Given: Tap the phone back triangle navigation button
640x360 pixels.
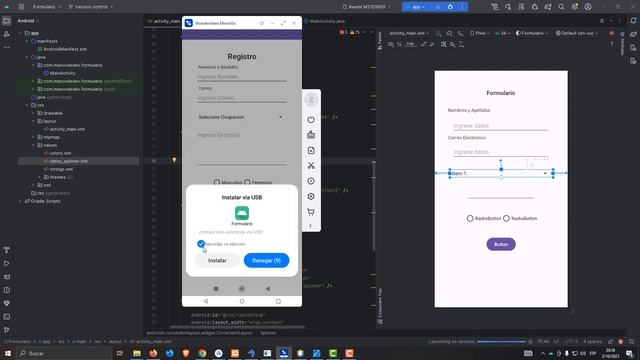Looking at the screenshot, I should (206, 301).
